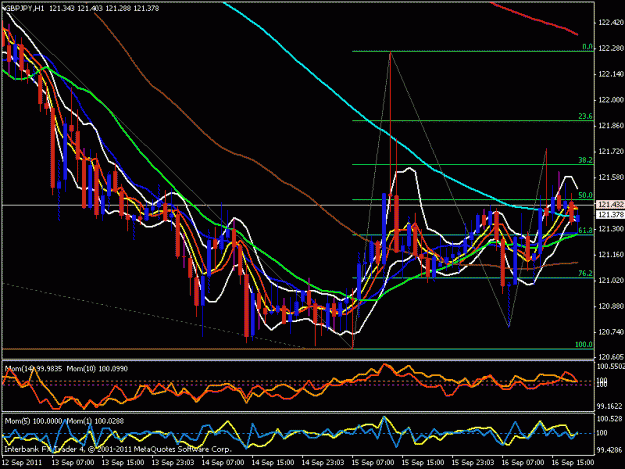Click the 13 Sep 23:03 time axis label
Screen dimensions: 625x469
pos(173,463)
